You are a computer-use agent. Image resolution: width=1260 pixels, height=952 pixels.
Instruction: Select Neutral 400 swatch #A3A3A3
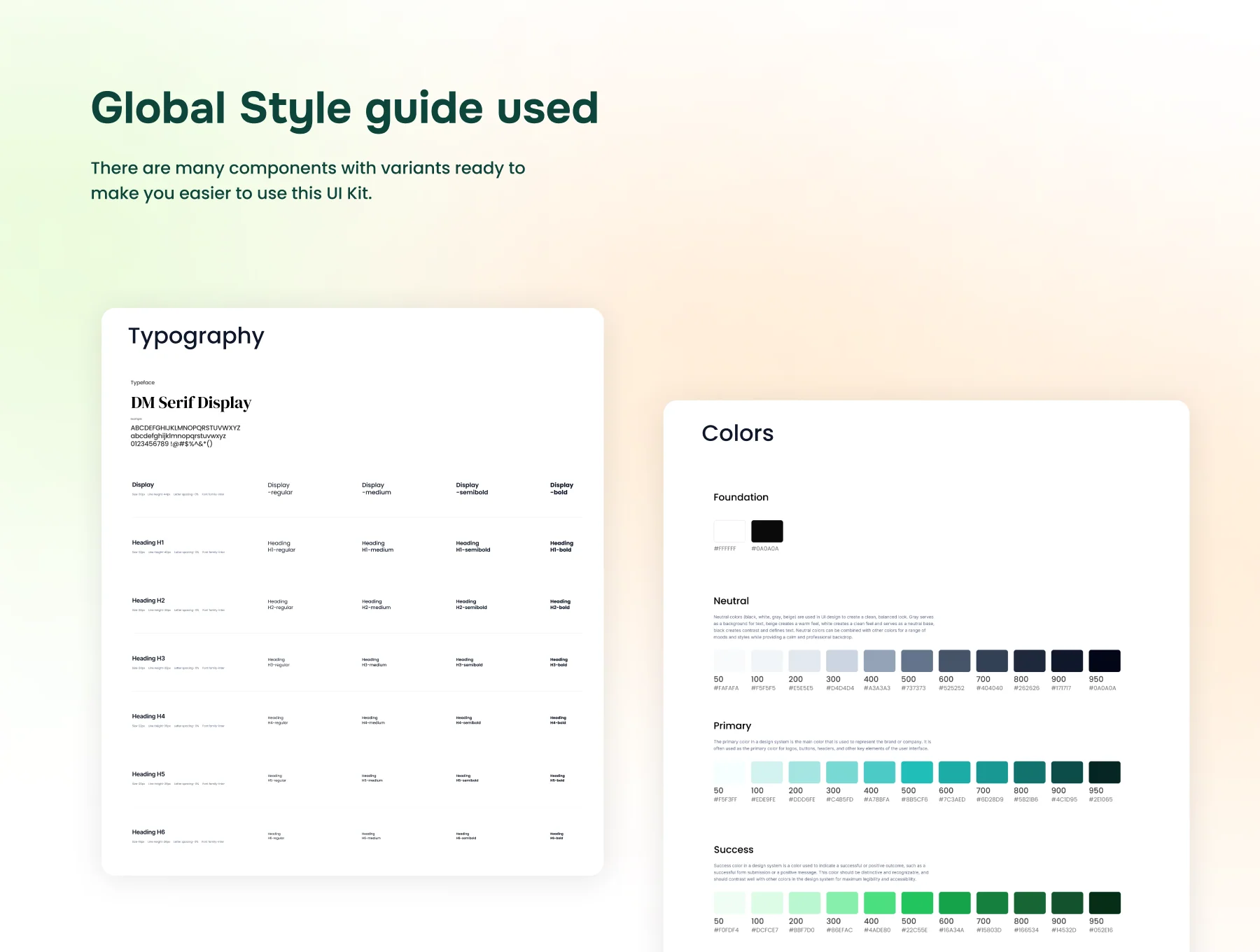[879, 661]
